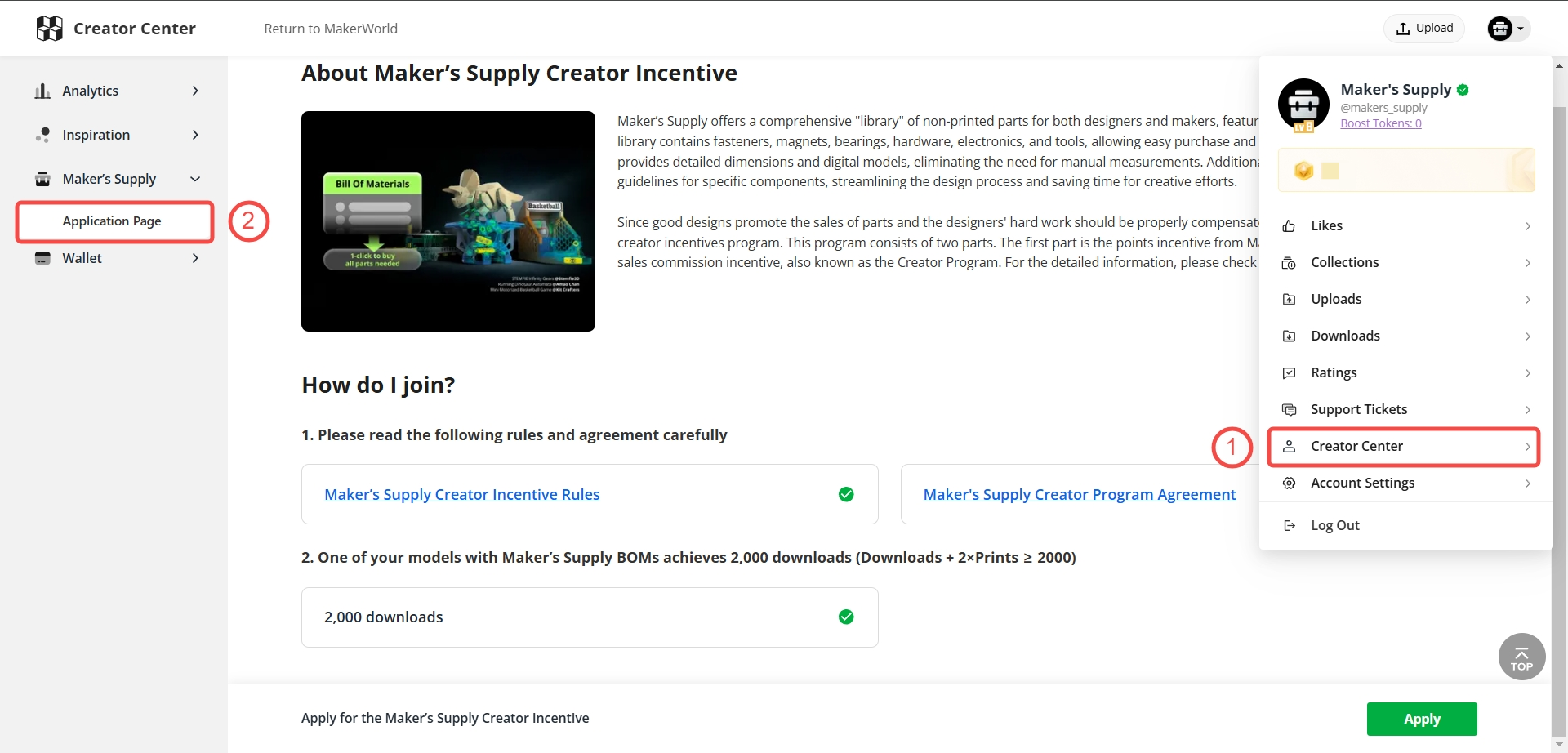Click the chevron on the Likes row

[1527, 226]
